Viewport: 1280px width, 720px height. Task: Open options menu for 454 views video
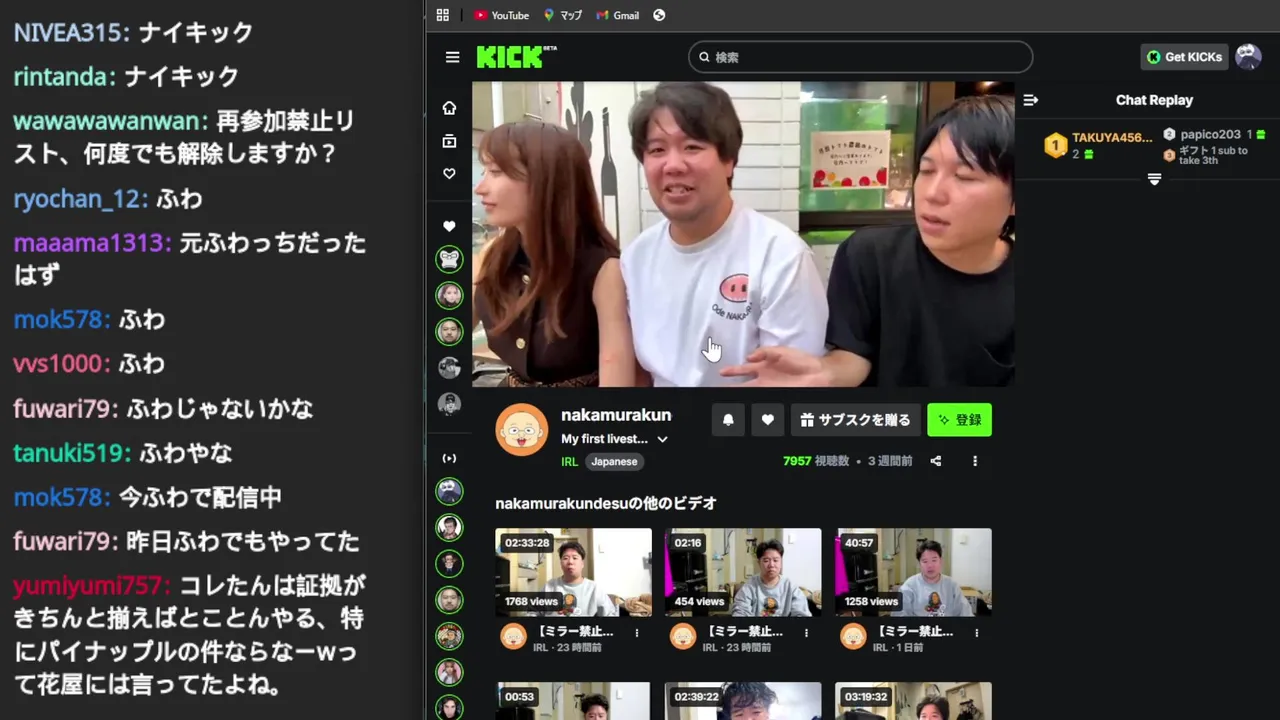coord(807,632)
